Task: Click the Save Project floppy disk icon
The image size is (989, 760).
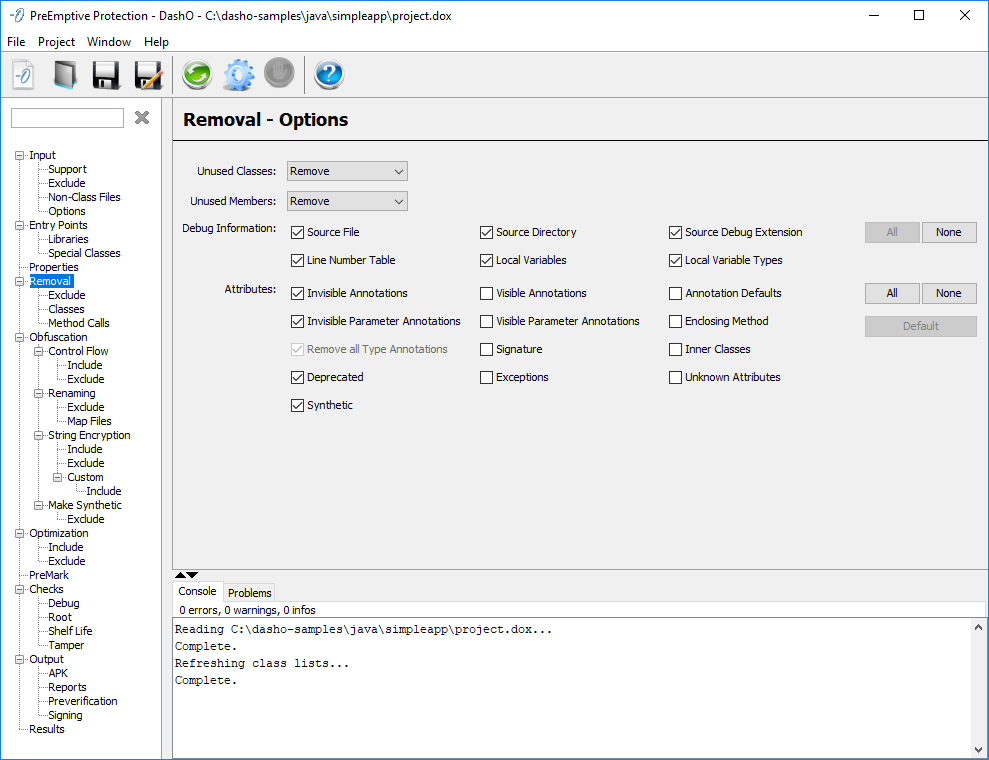Action: 106,75
